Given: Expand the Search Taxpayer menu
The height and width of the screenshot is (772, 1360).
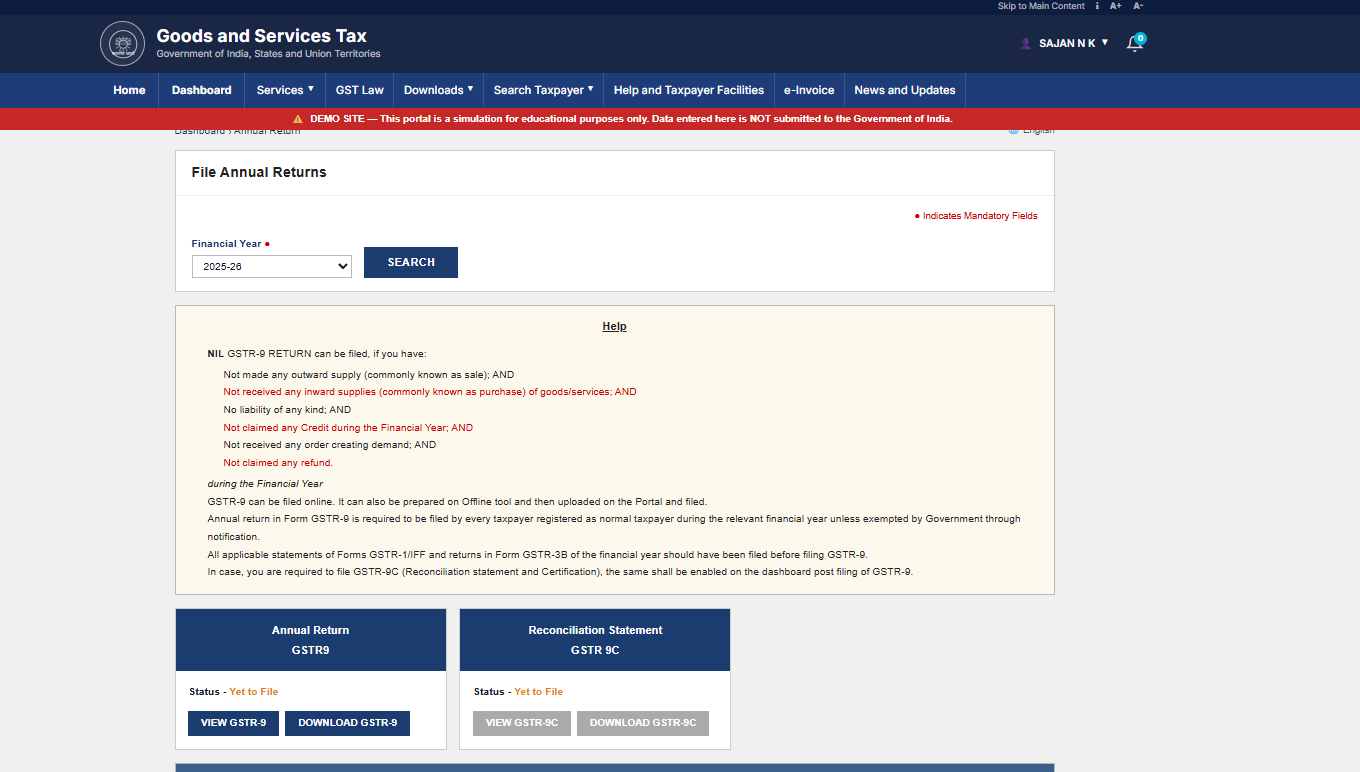Looking at the screenshot, I should (544, 90).
